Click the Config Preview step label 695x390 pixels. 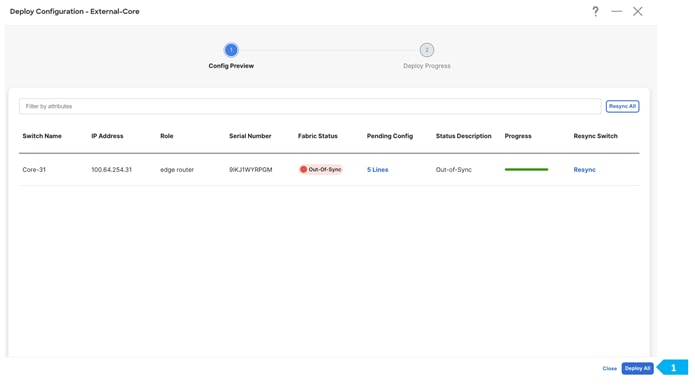tap(231, 66)
